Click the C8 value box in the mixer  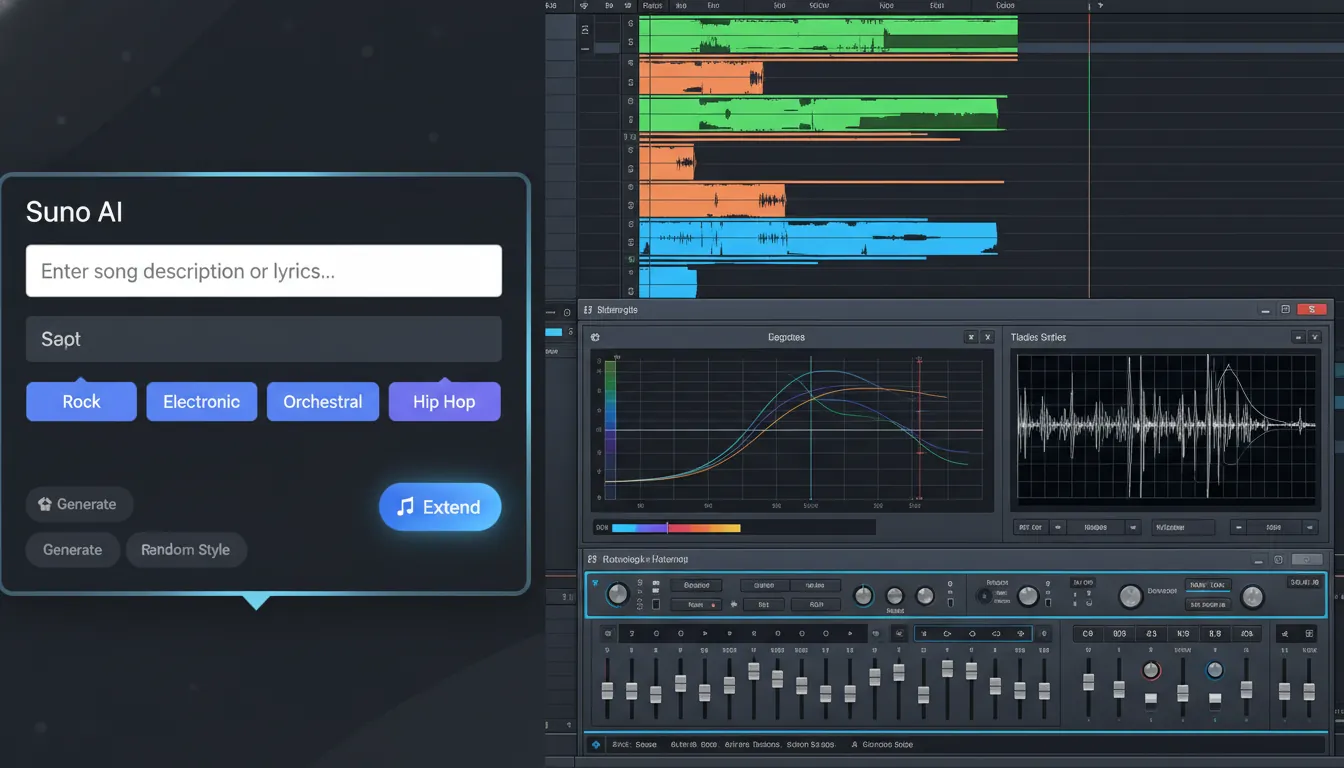[1088, 633]
